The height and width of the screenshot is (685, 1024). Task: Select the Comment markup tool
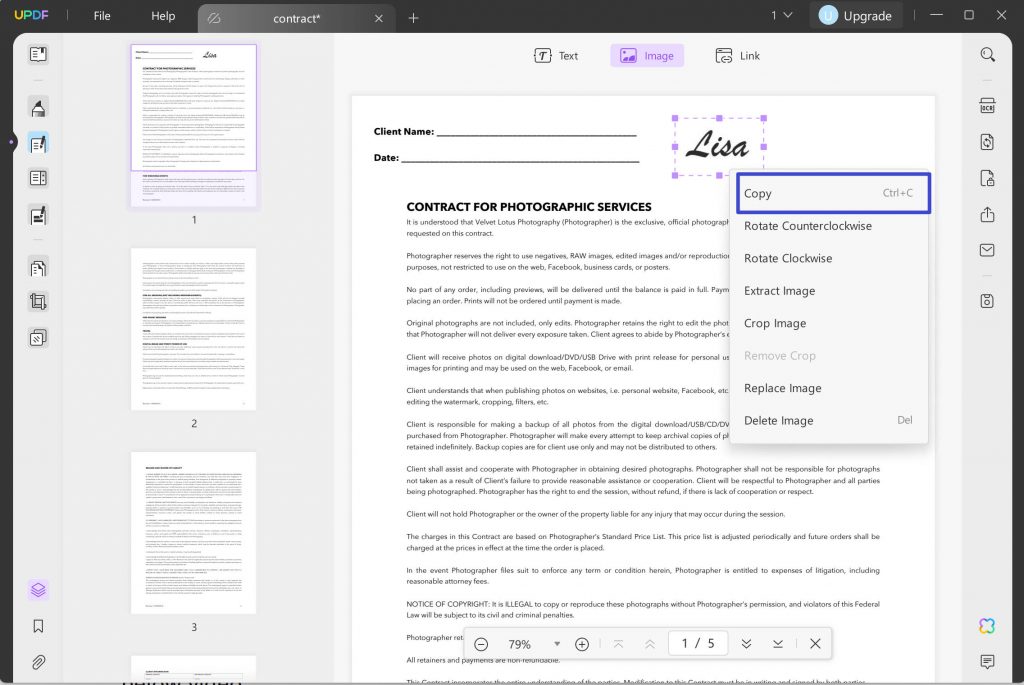[x=37, y=107]
